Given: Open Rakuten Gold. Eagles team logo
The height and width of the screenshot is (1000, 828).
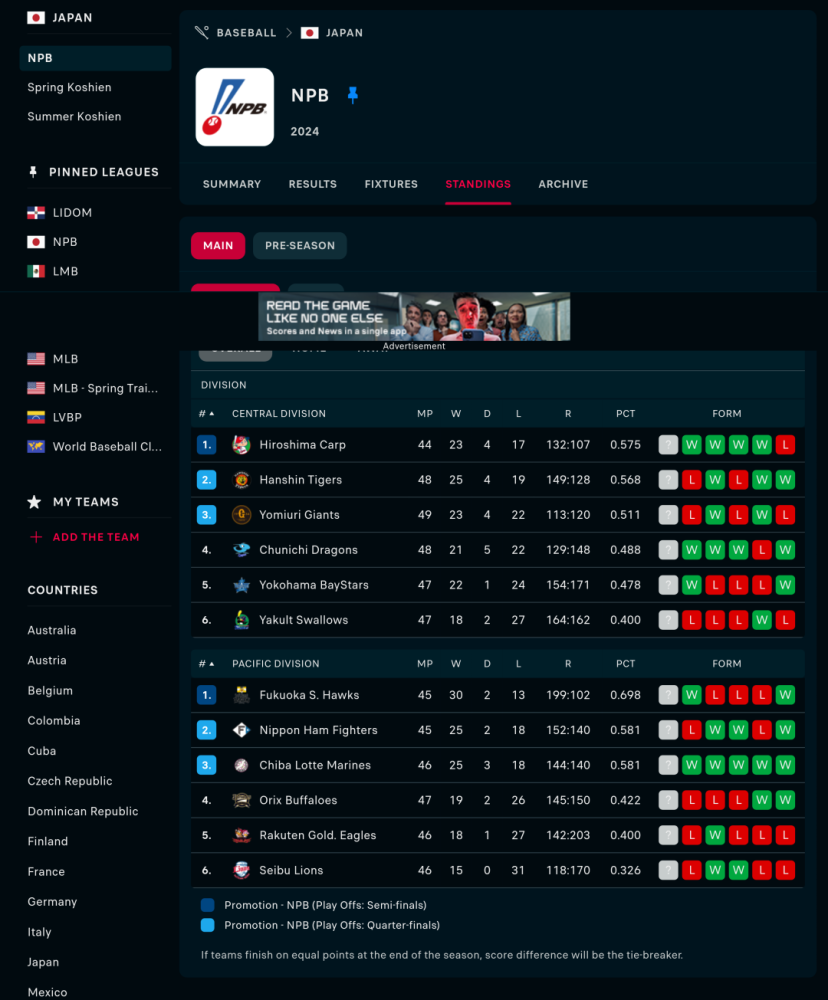Looking at the screenshot, I should tap(241, 835).
